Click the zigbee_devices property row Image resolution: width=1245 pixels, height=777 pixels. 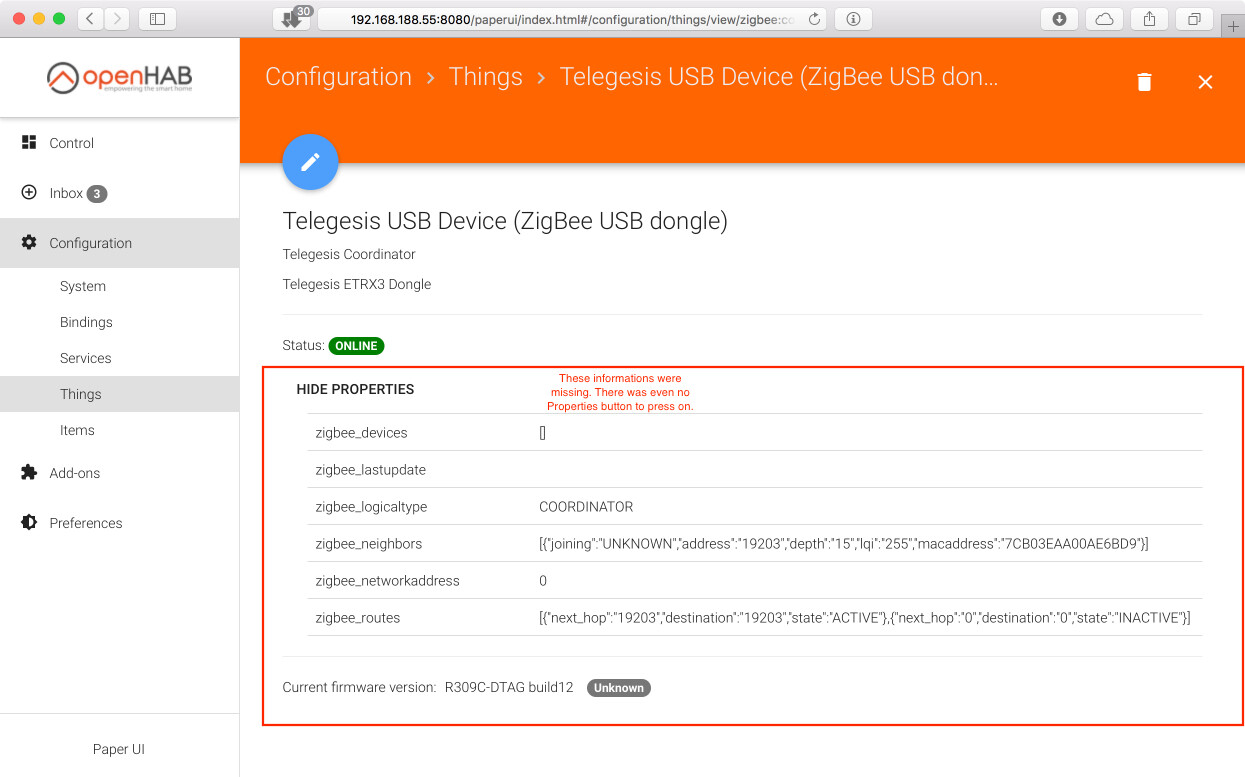tap(755, 433)
